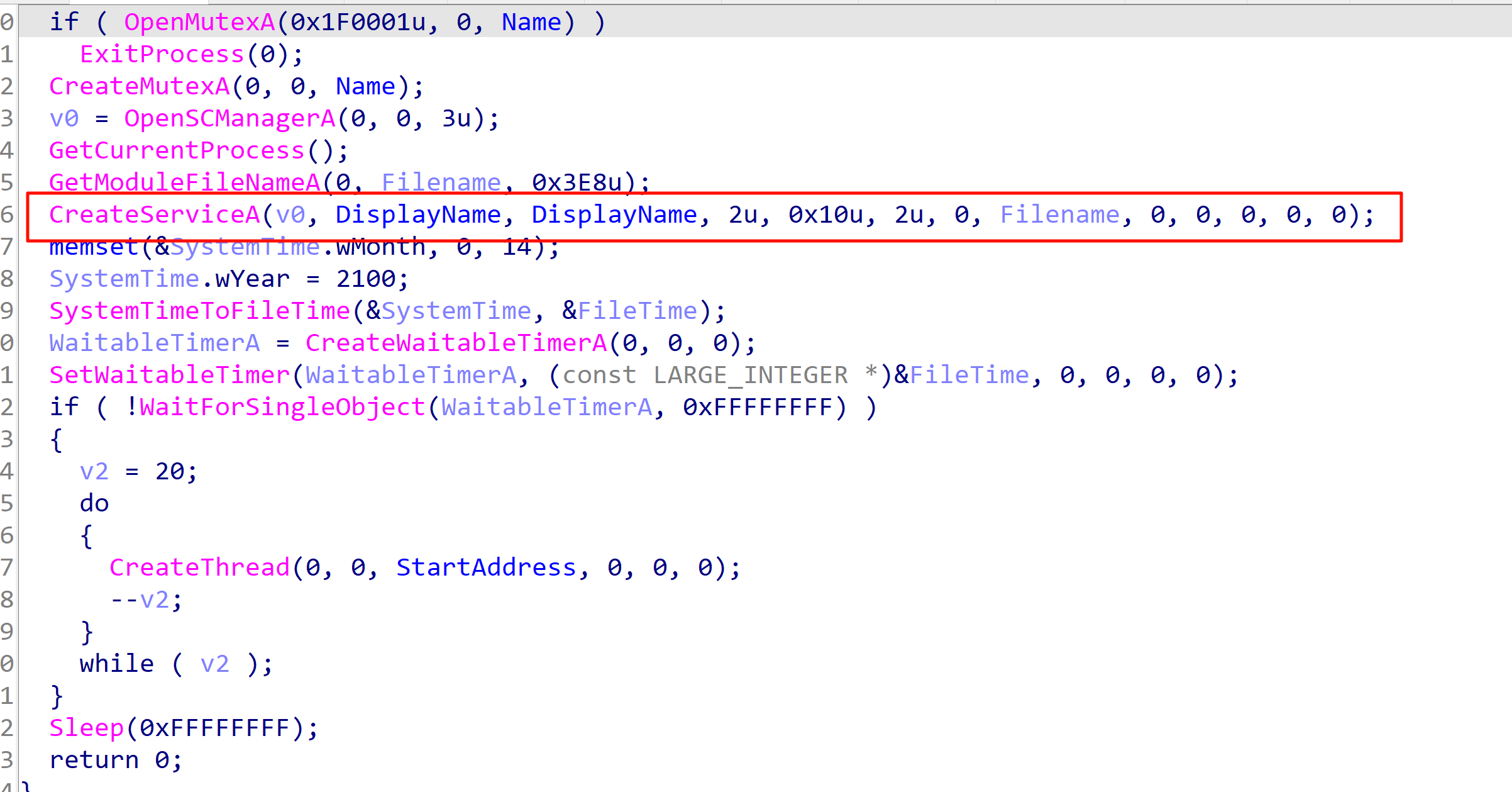Image resolution: width=1512 pixels, height=792 pixels.
Task: Click the wMonth member in memset
Action: tap(381, 247)
